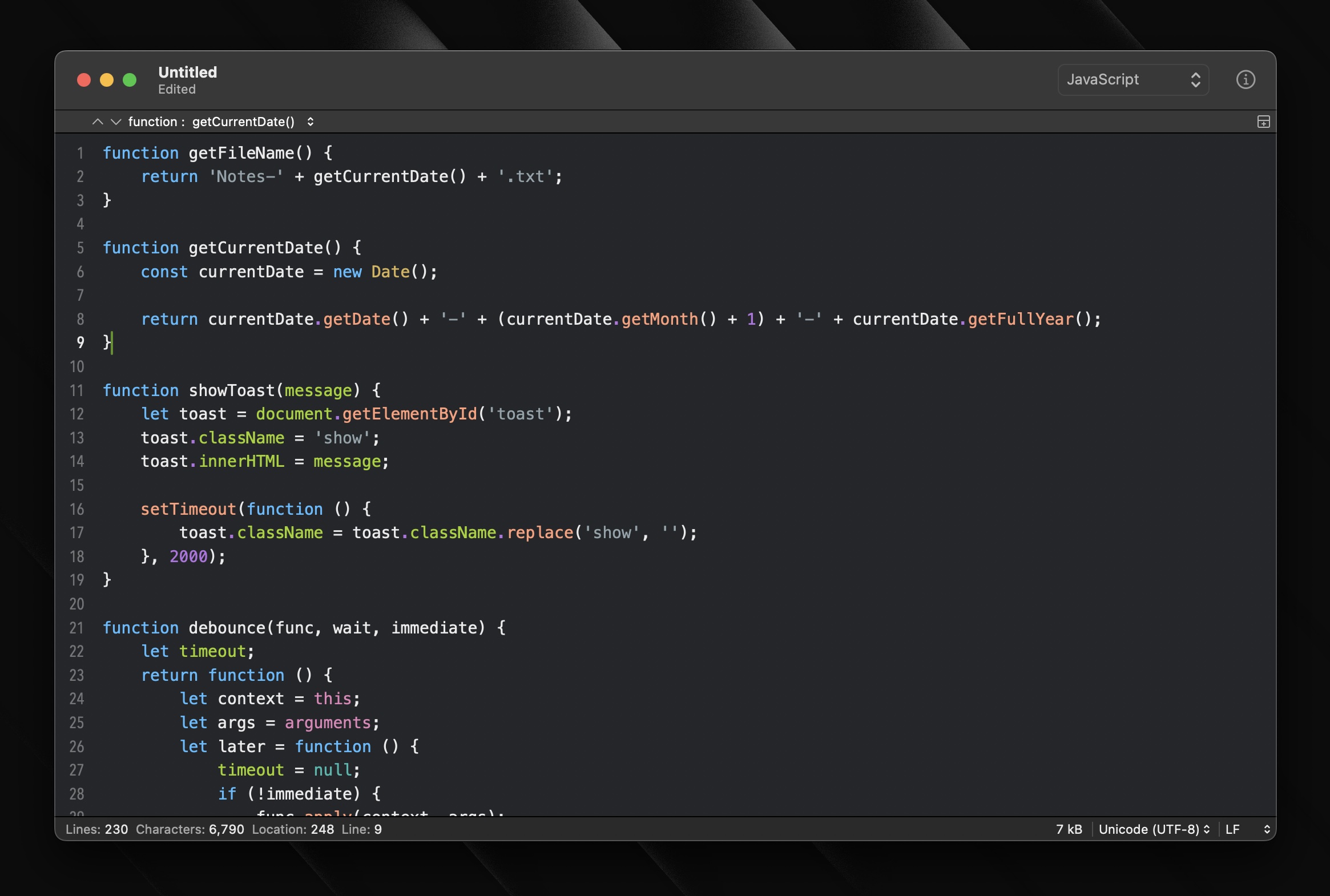Viewport: 1330px width, 896px height.
Task: Open the Unicode (UTF-8) encoding menu
Action: [1154, 829]
